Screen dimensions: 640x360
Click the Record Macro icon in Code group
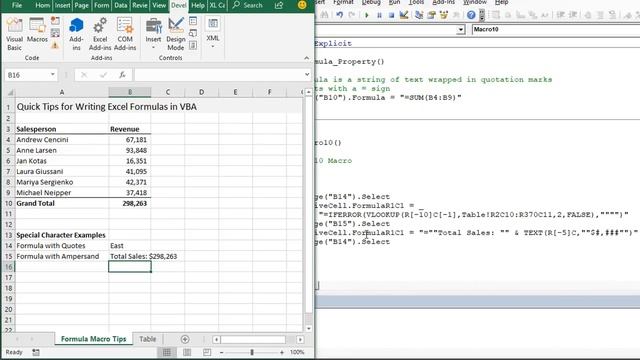pyautogui.click(x=55, y=20)
